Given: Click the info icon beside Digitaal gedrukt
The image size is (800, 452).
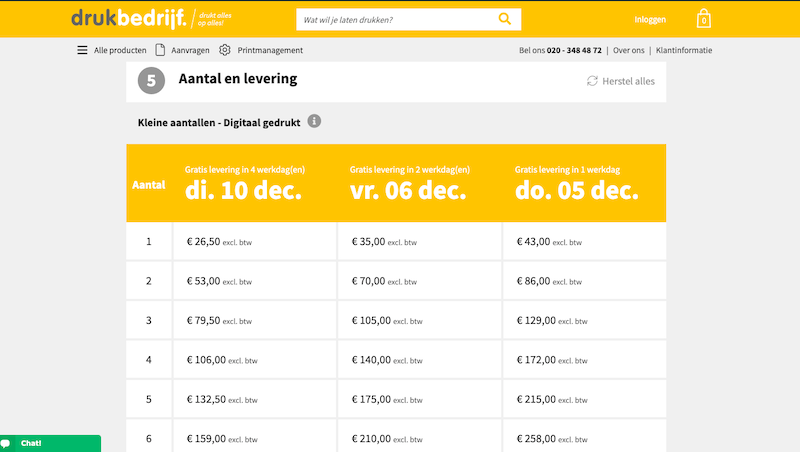Looking at the screenshot, I should pyautogui.click(x=314, y=121).
